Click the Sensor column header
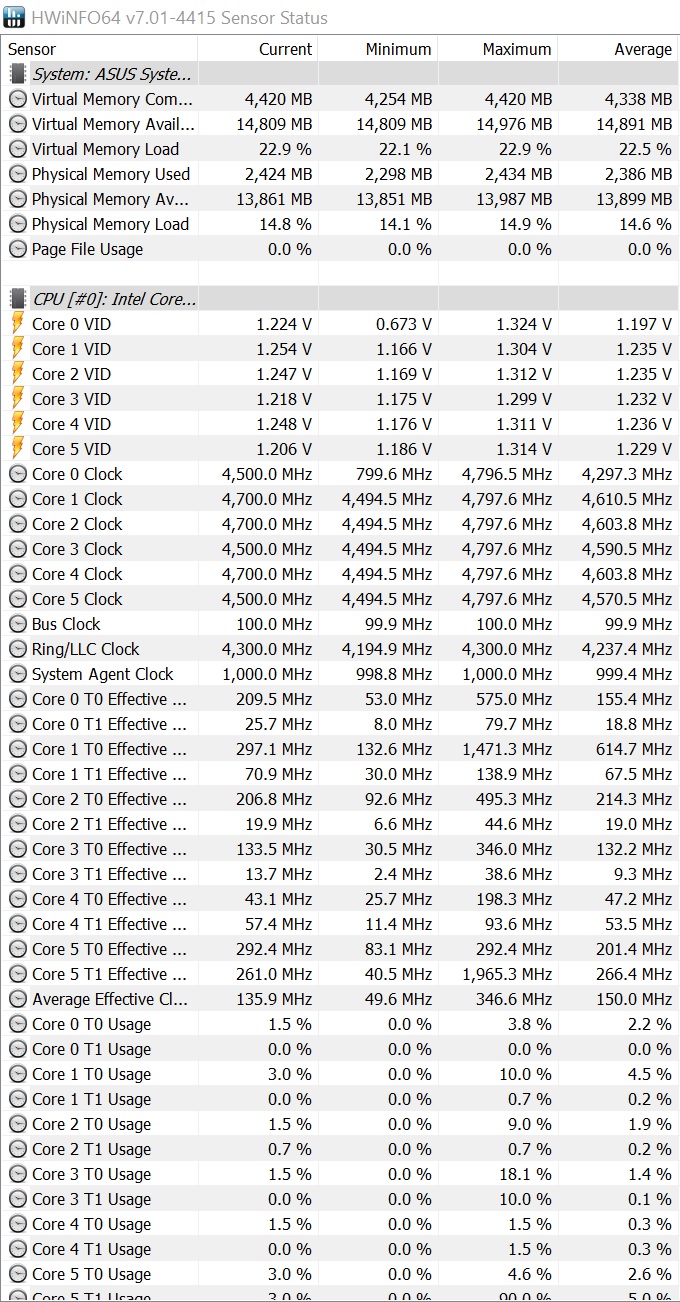The image size is (680, 1302). pos(100,49)
